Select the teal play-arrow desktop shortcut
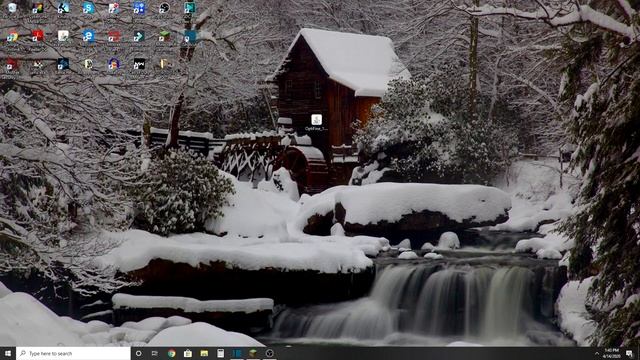Image resolution: width=640 pixels, height=360 pixels. click(189, 8)
